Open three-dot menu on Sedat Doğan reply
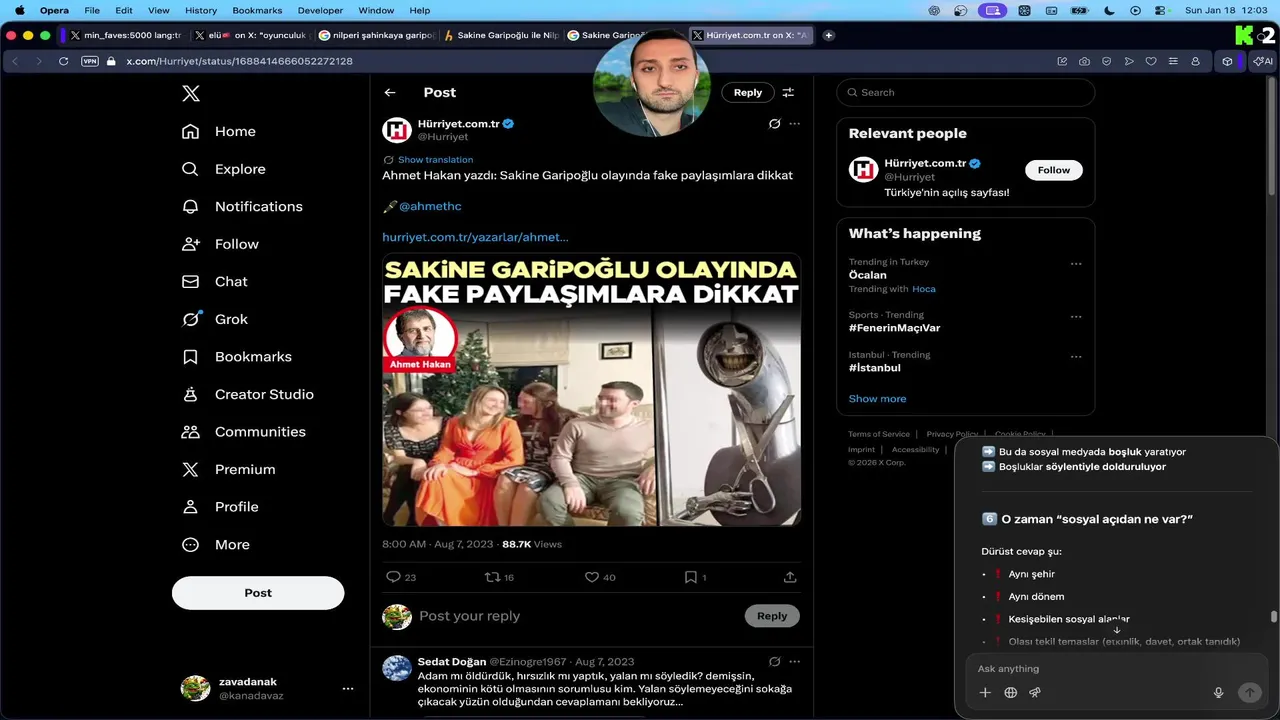The image size is (1280, 720). 795,661
